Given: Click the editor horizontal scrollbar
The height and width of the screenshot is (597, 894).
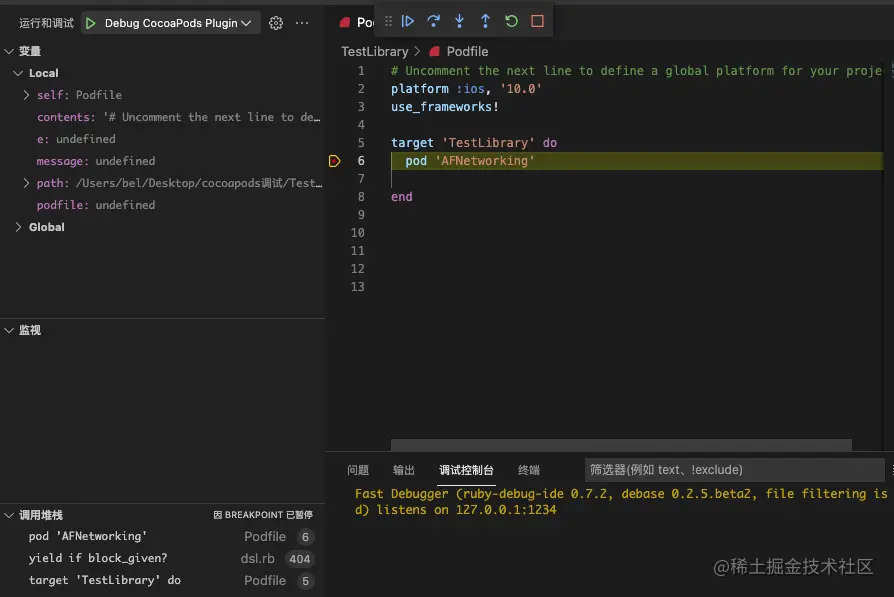Looking at the screenshot, I should [621, 445].
